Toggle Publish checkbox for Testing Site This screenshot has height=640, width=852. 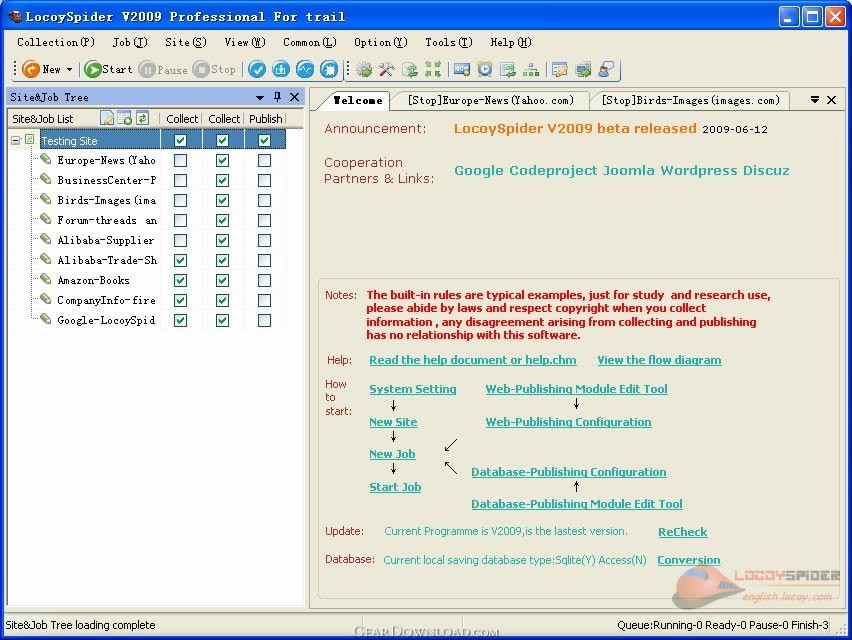pyautogui.click(x=265, y=140)
